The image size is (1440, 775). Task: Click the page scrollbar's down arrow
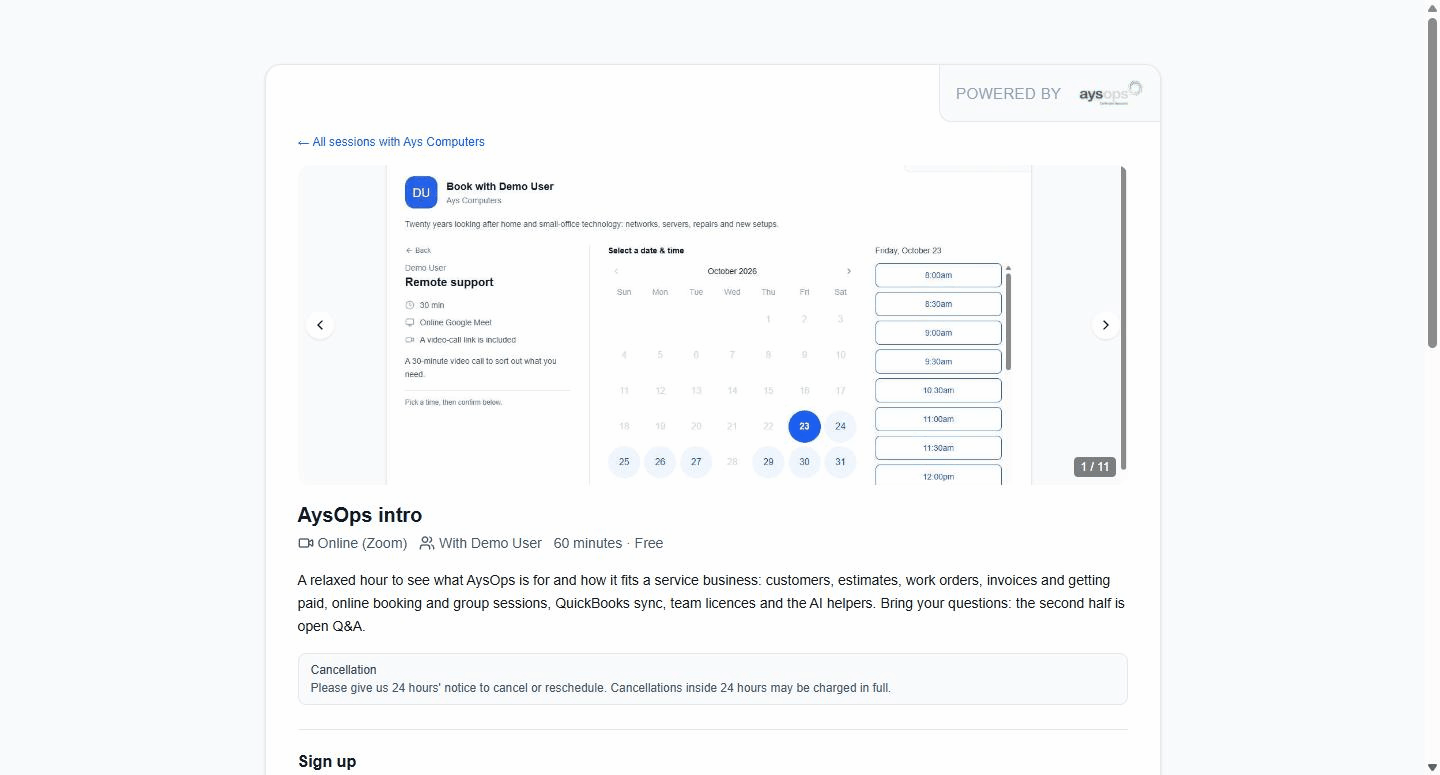click(x=1432, y=767)
